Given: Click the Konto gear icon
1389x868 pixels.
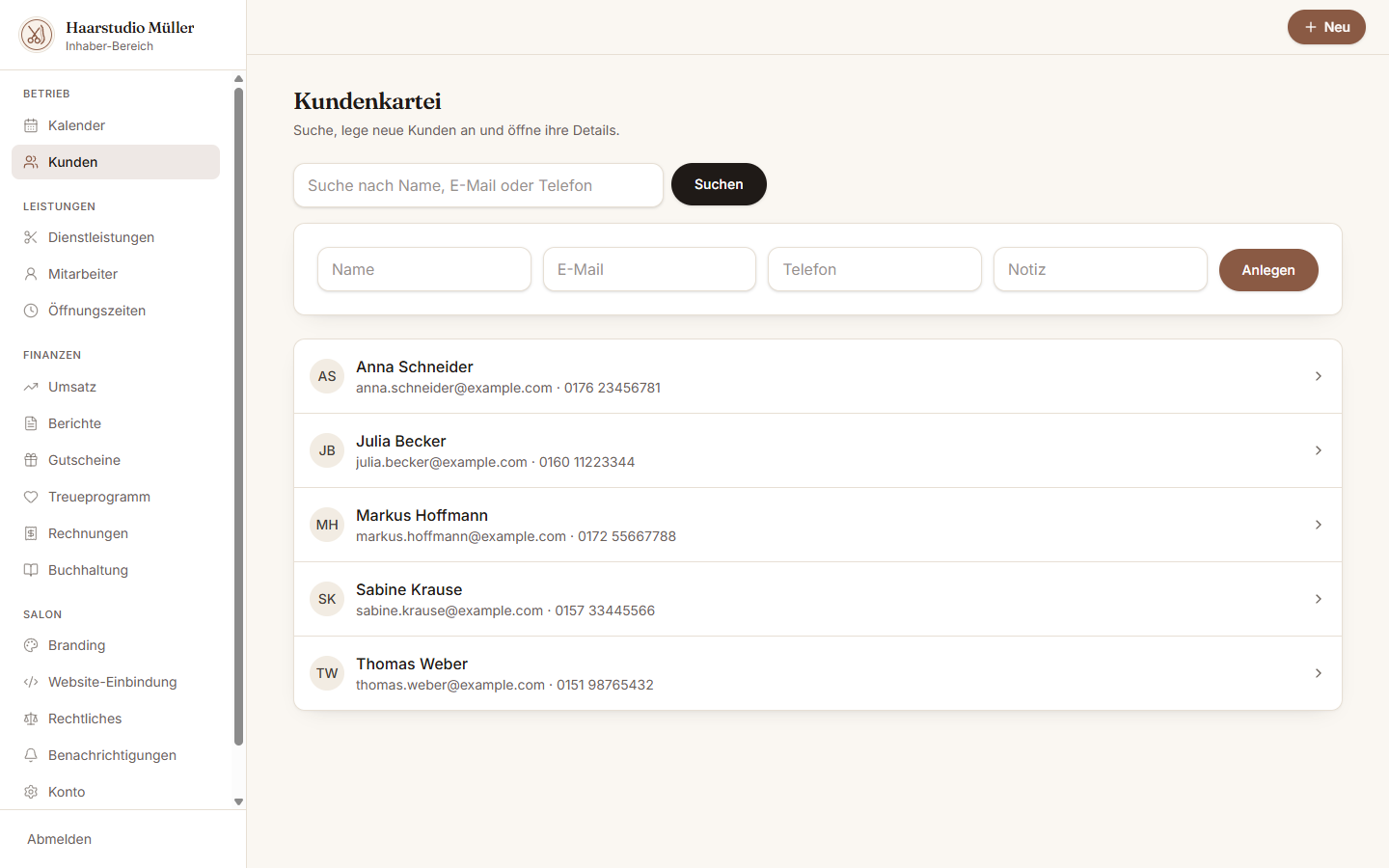Looking at the screenshot, I should [x=31, y=792].
